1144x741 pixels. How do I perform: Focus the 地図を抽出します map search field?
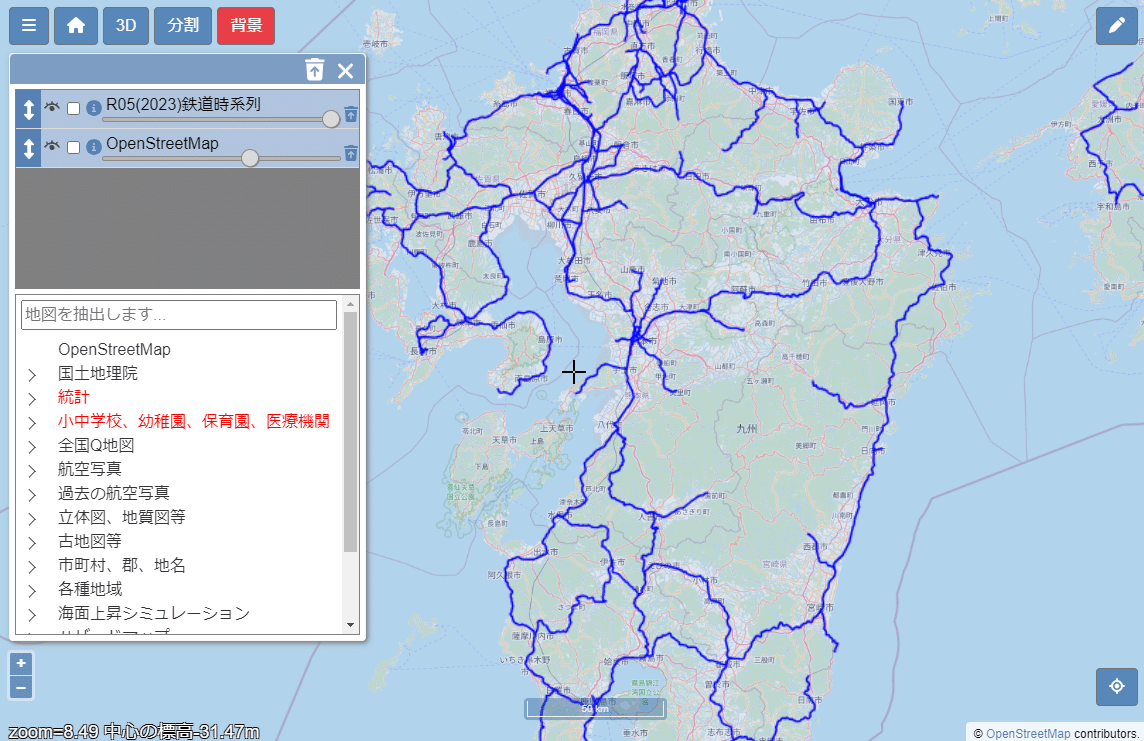[x=179, y=314]
